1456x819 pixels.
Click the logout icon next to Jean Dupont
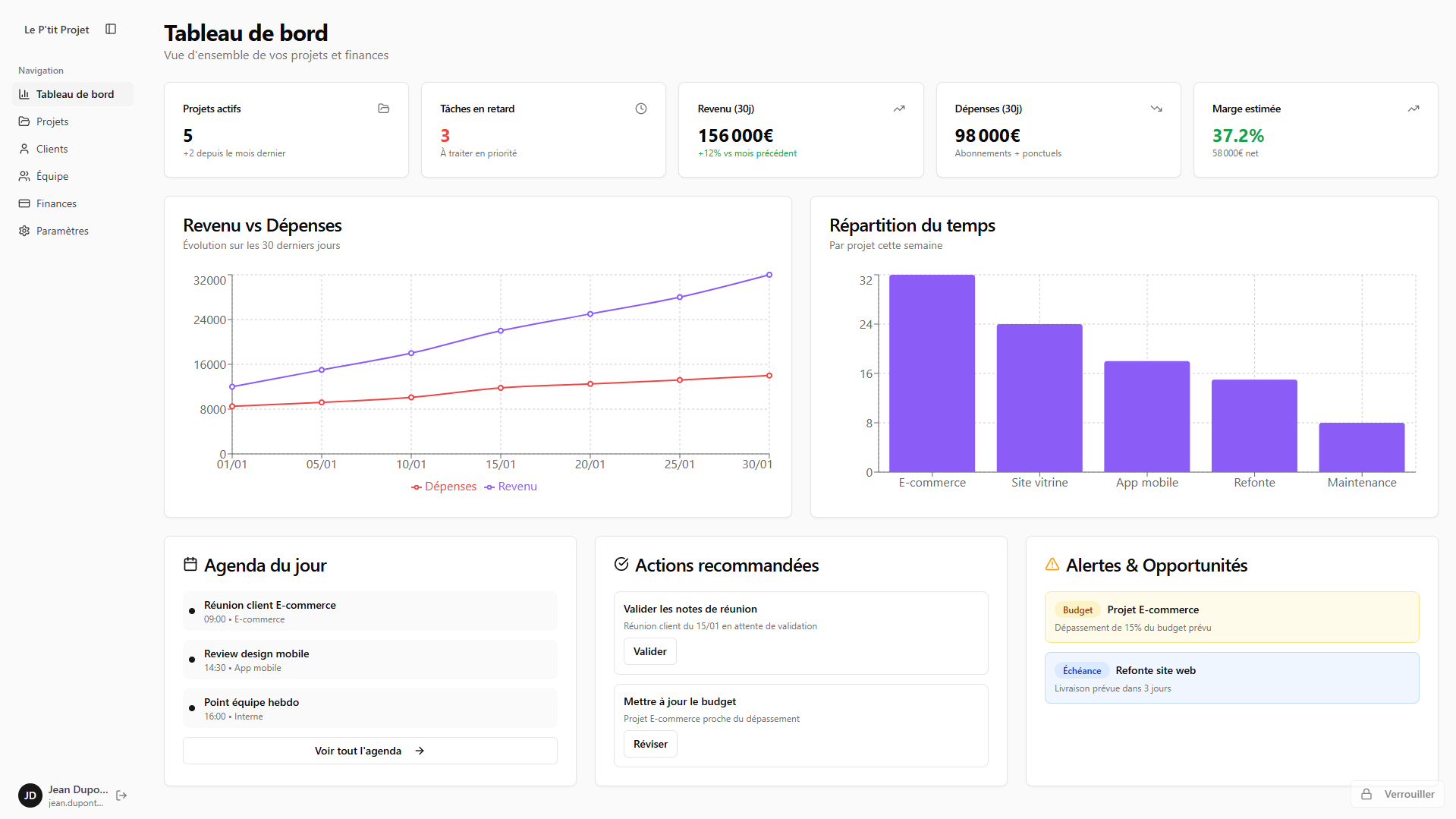coord(121,795)
